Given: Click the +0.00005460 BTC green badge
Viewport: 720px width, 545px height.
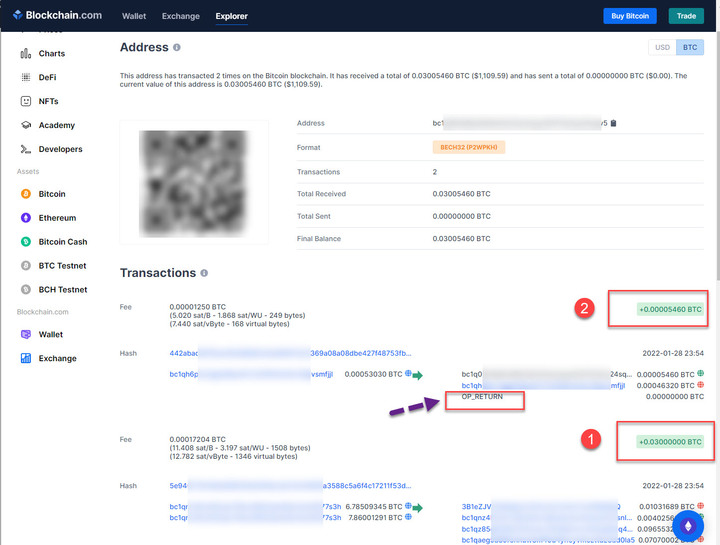Looking at the screenshot, I should [670, 309].
